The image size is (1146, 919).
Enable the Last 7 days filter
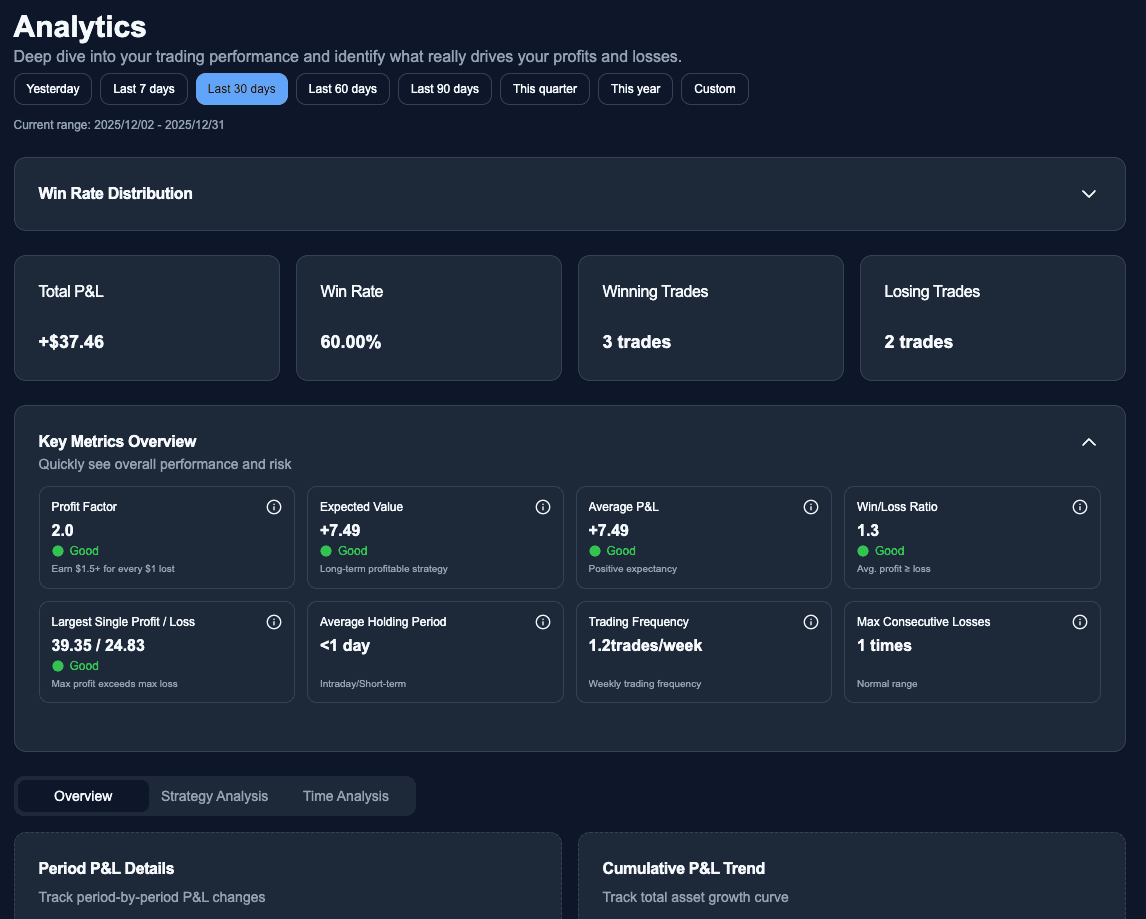click(x=143, y=89)
